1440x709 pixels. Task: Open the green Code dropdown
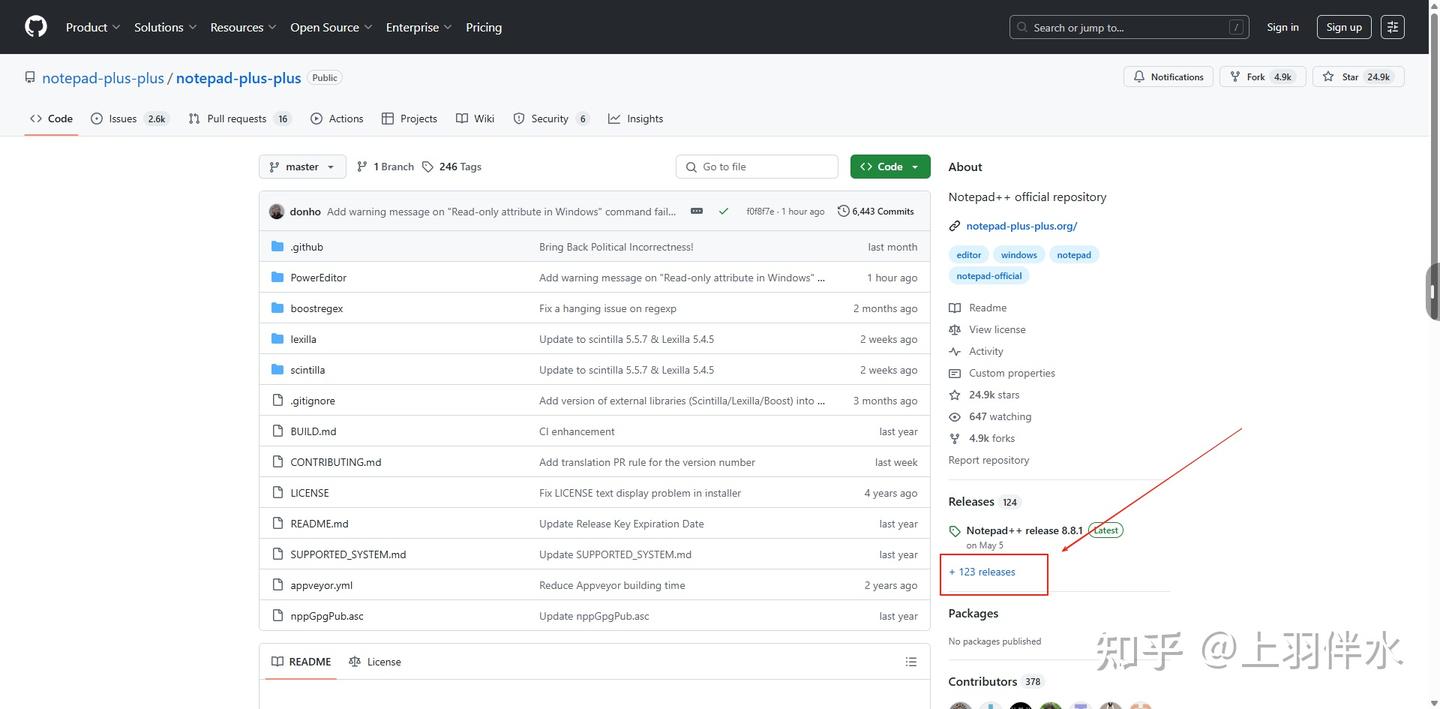(x=890, y=167)
